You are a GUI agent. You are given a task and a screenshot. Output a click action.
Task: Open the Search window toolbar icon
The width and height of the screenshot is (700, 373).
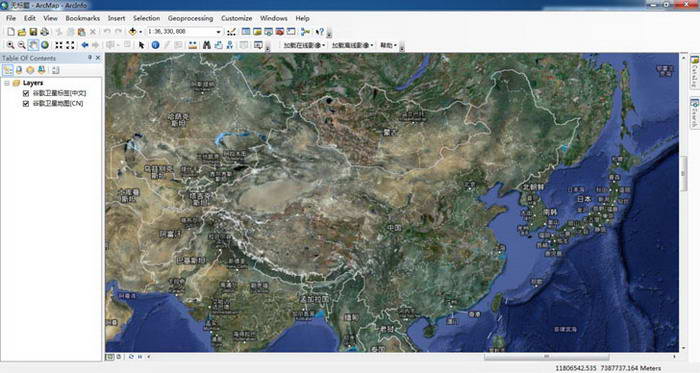point(268,32)
